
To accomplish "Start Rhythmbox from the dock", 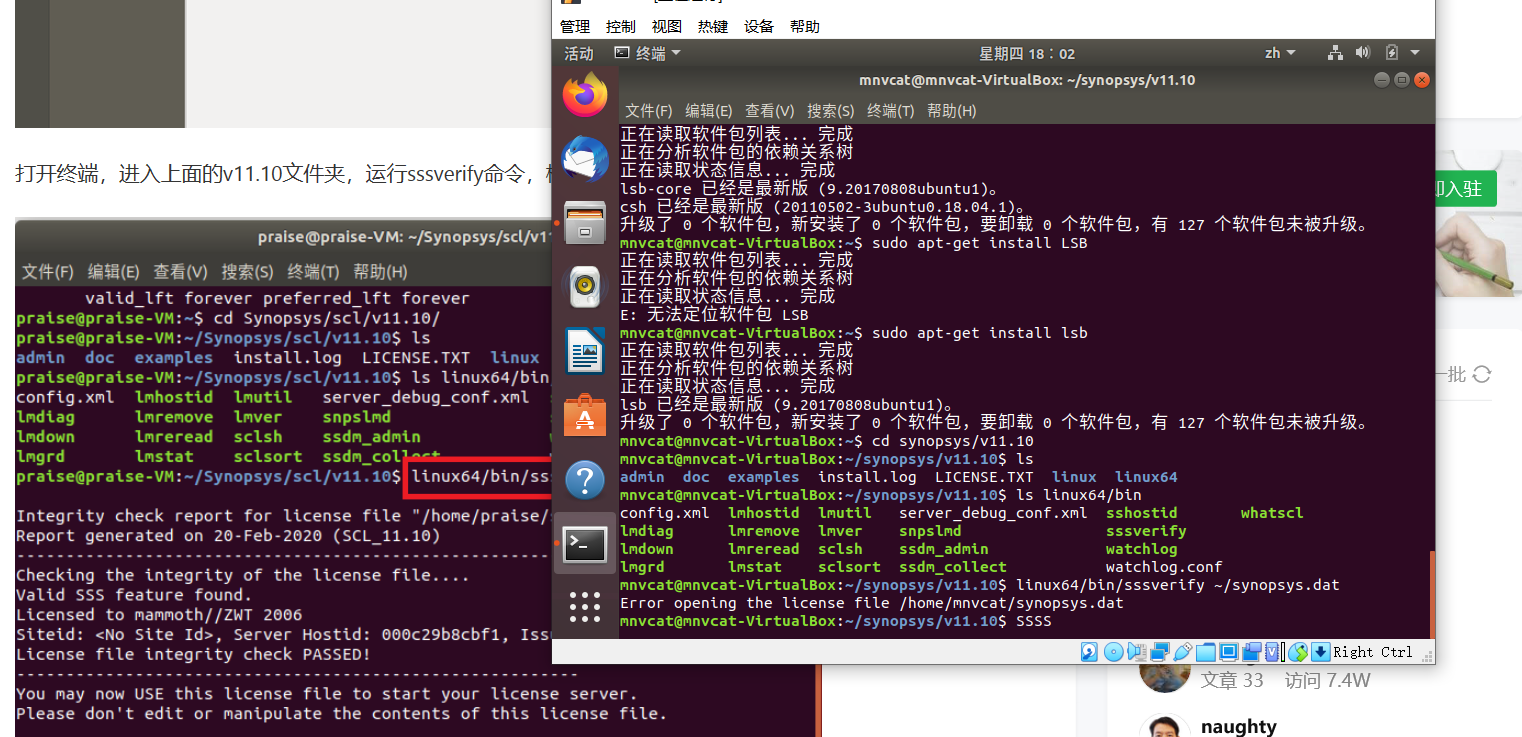I will tap(585, 287).
